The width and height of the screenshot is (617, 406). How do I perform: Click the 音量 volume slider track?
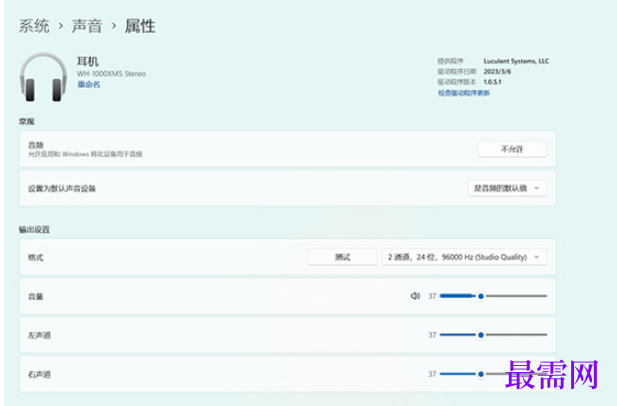(x=493, y=296)
